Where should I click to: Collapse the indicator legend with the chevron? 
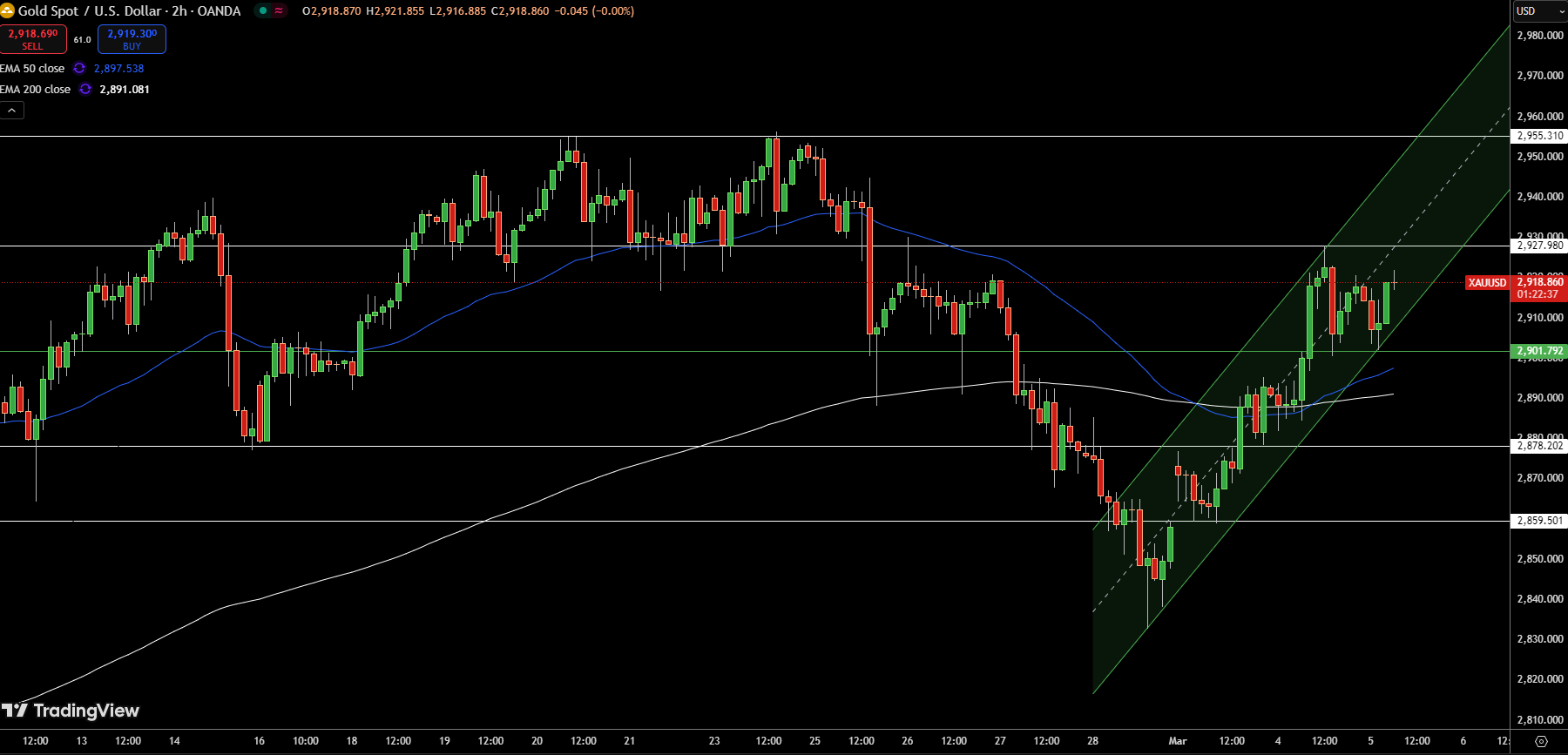(x=11, y=111)
